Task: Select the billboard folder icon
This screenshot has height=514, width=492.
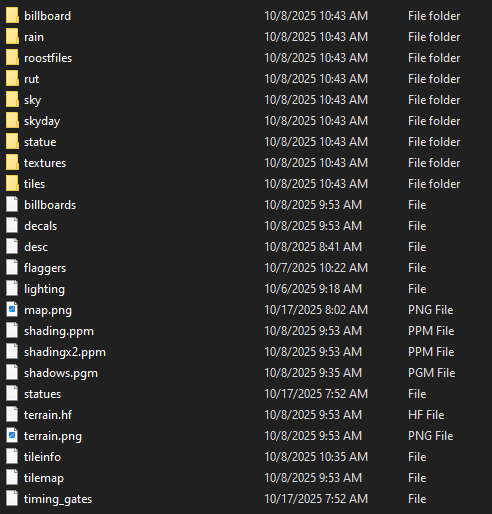Action: (x=12, y=16)
